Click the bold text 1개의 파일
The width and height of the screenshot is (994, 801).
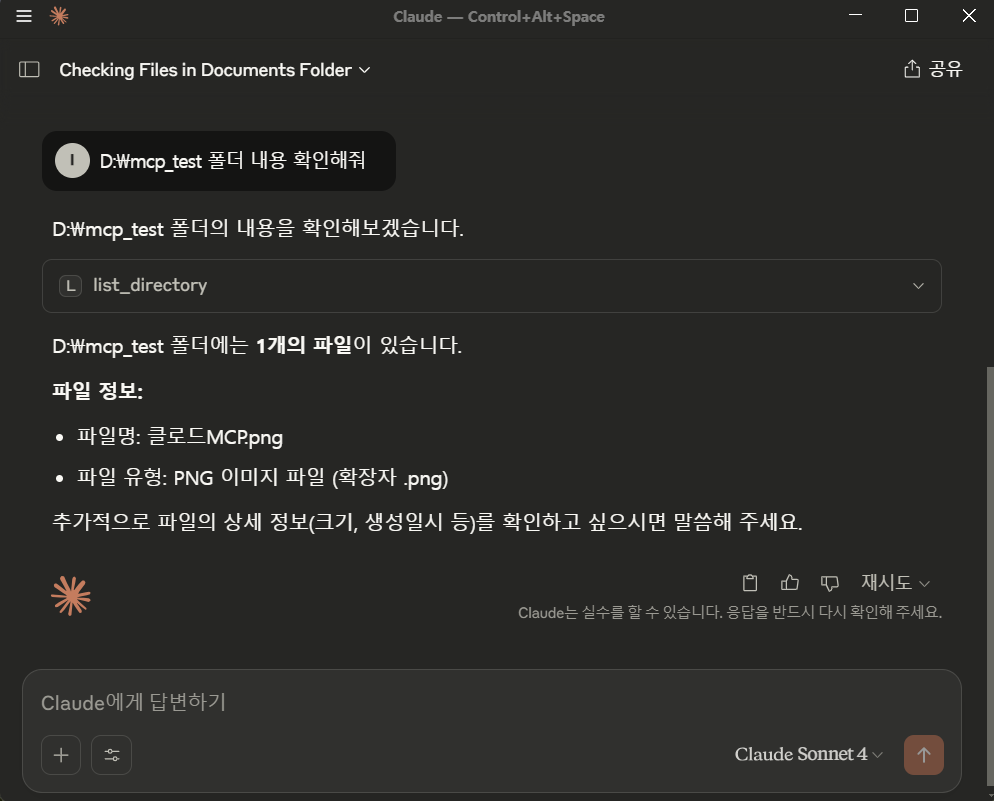coord(304,345)
